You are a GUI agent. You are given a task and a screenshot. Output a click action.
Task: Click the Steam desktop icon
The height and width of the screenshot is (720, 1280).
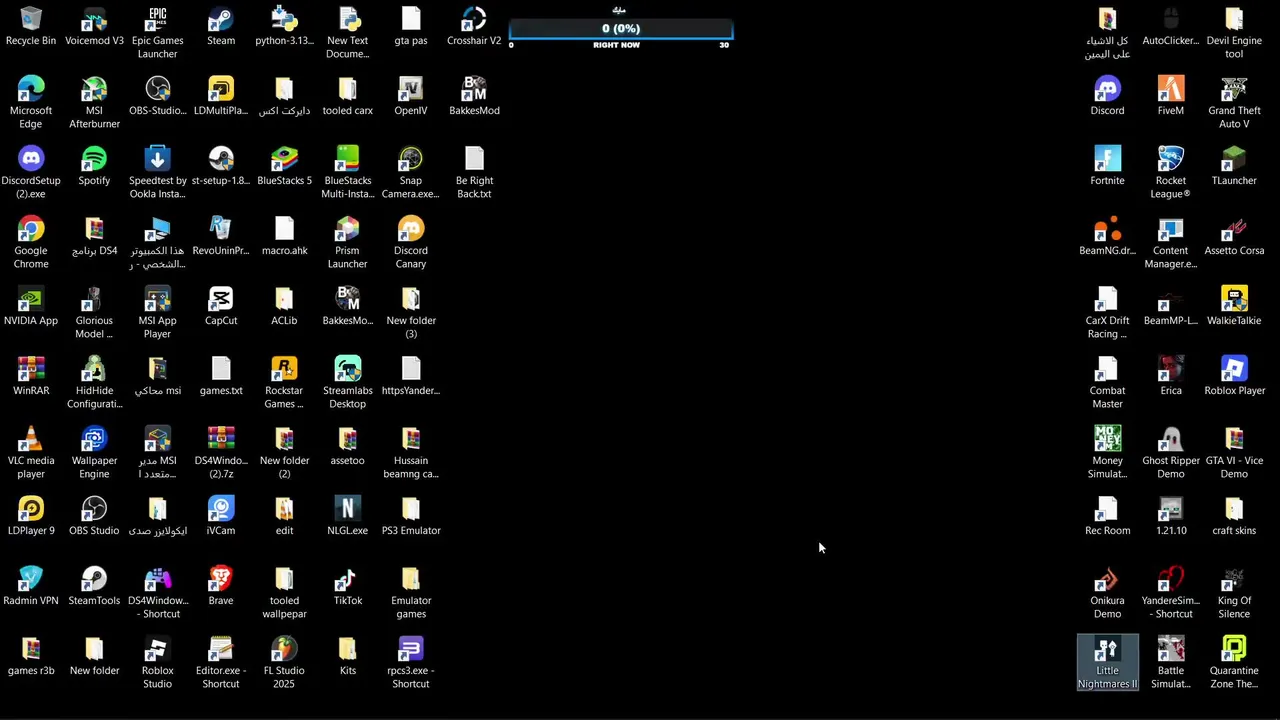tap(221, 27)
